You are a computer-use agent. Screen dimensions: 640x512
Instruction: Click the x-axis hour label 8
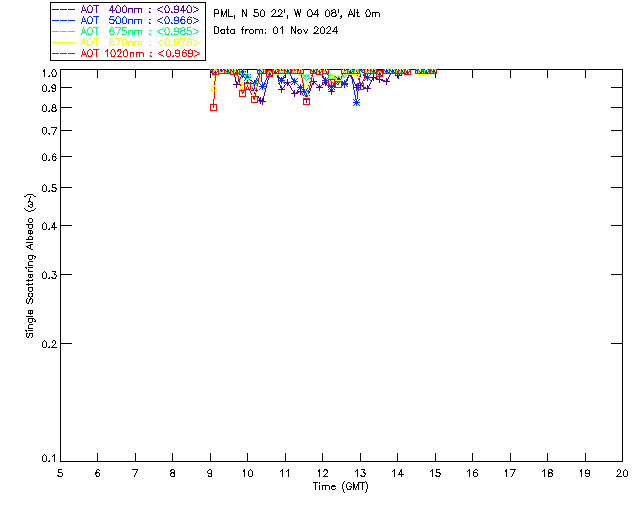click(173, 473)
